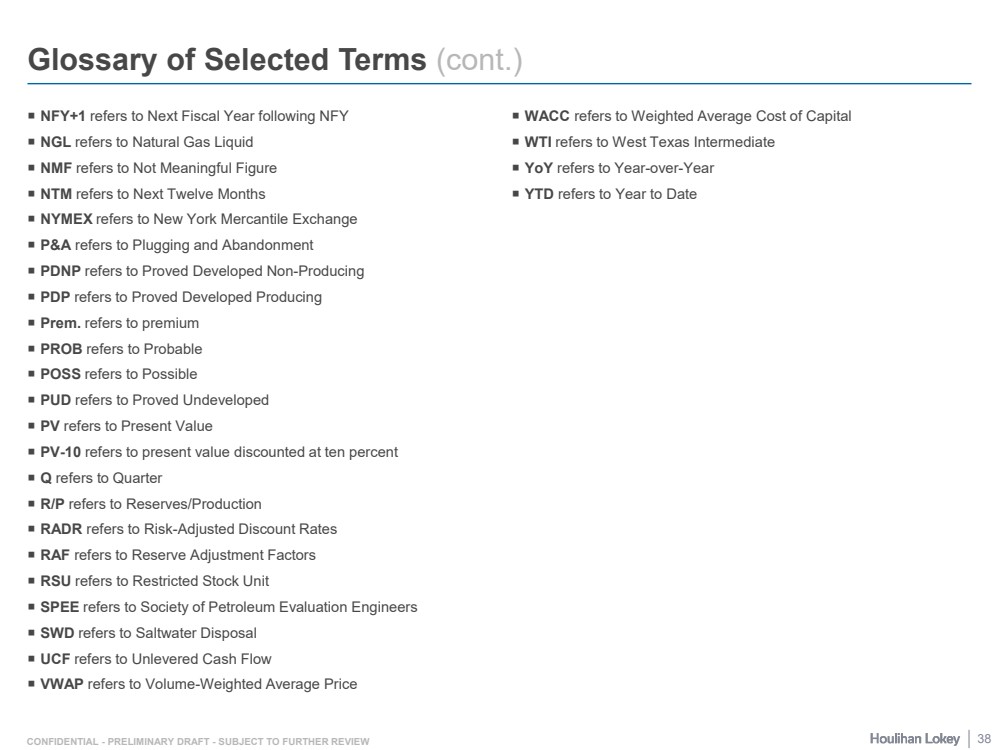Select the PV-10 definition text
The image size is (999, 750).
click(218, 452)
